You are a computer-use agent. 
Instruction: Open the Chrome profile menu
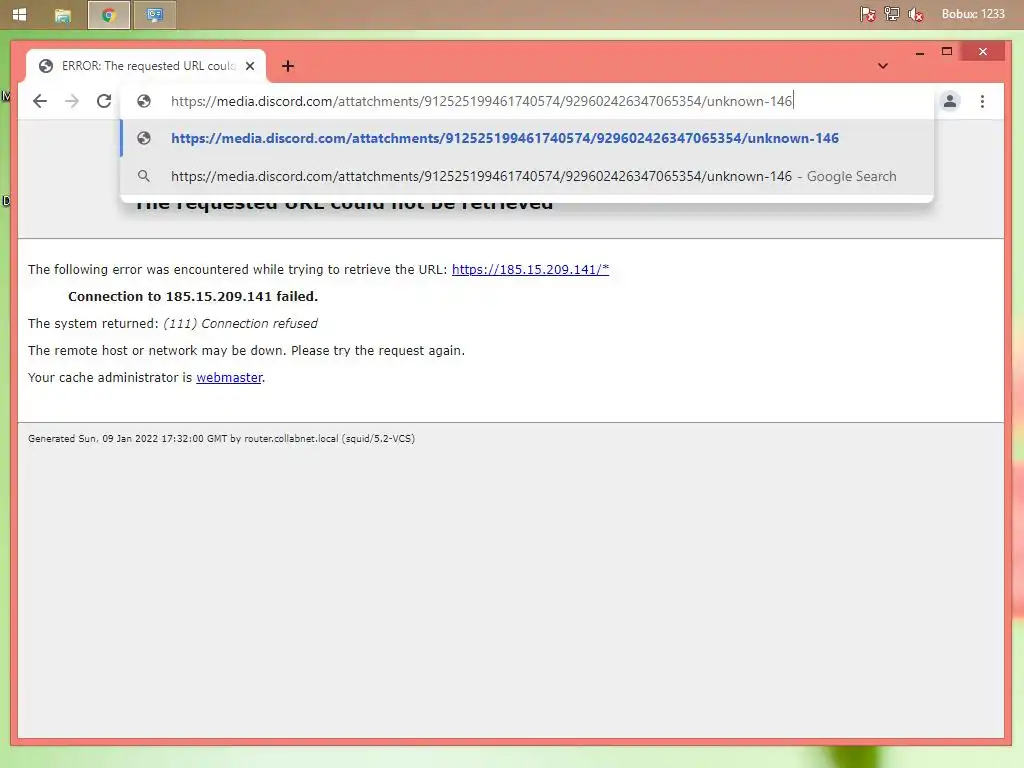click(x=950, y=101)
